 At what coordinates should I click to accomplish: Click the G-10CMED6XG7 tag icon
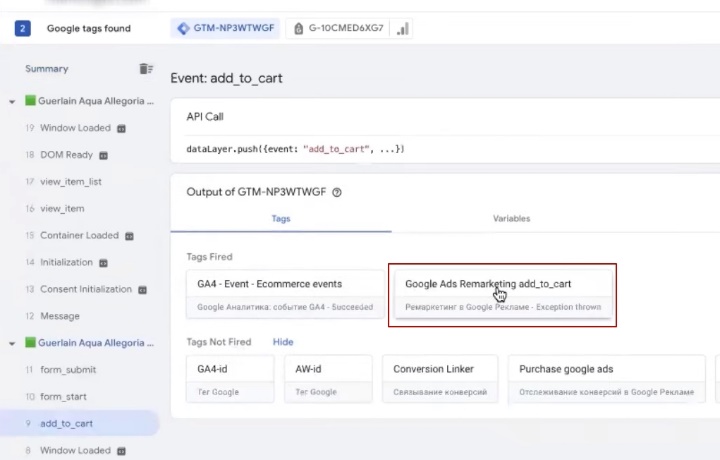(x=300, y=29)
